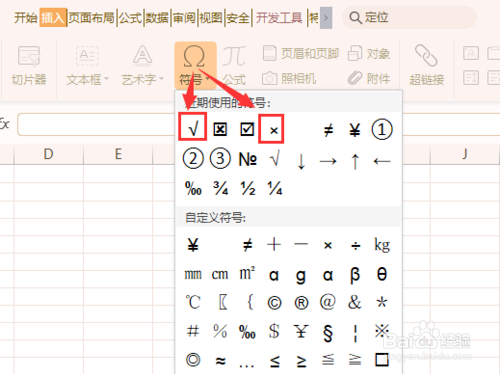The width and height of the screenshot is (500, 374).
Task: Select column E header
Action: coord(118,154)
